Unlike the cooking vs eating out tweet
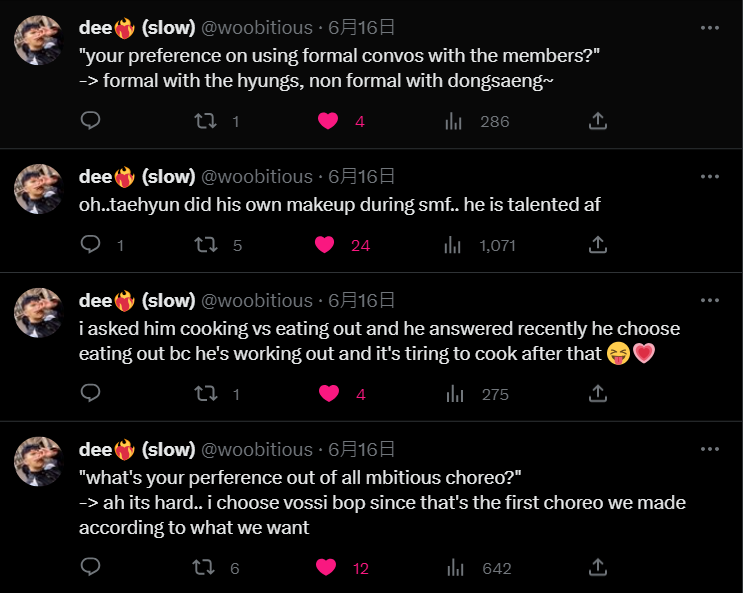Screen dimensions: 743x593 [329, 394]
